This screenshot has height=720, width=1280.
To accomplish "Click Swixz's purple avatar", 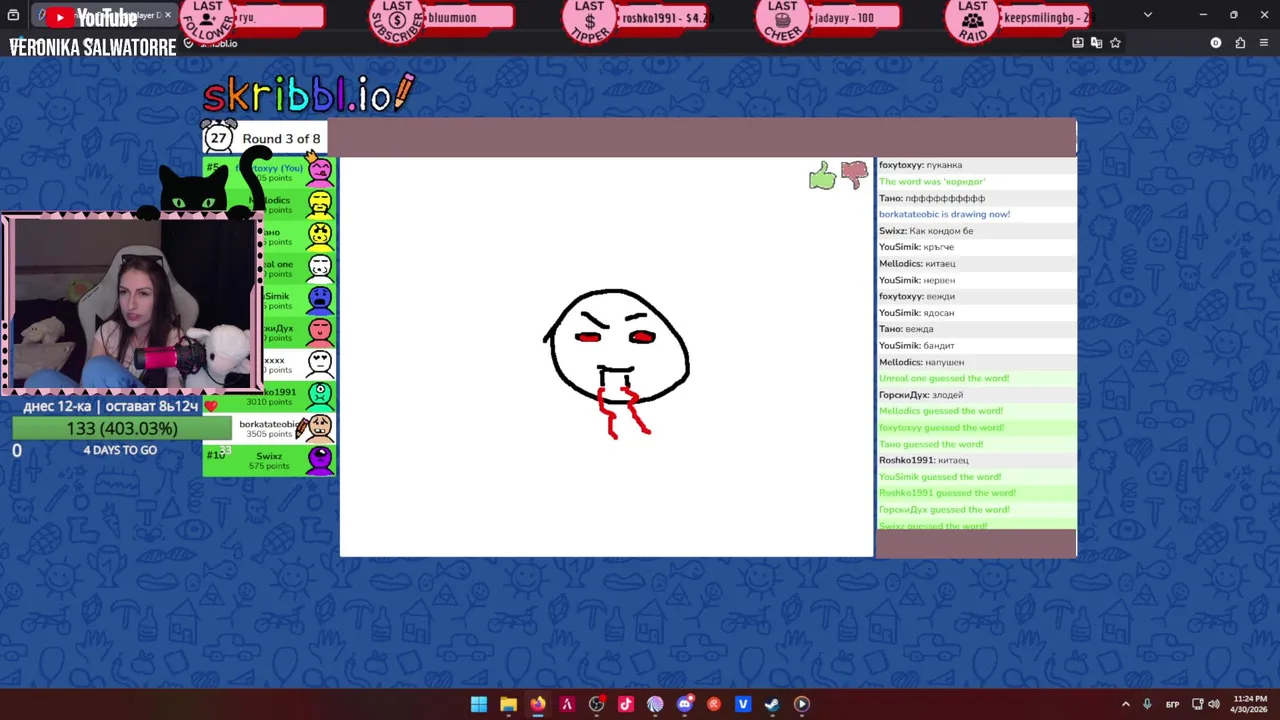I will [x=319, y=460].
